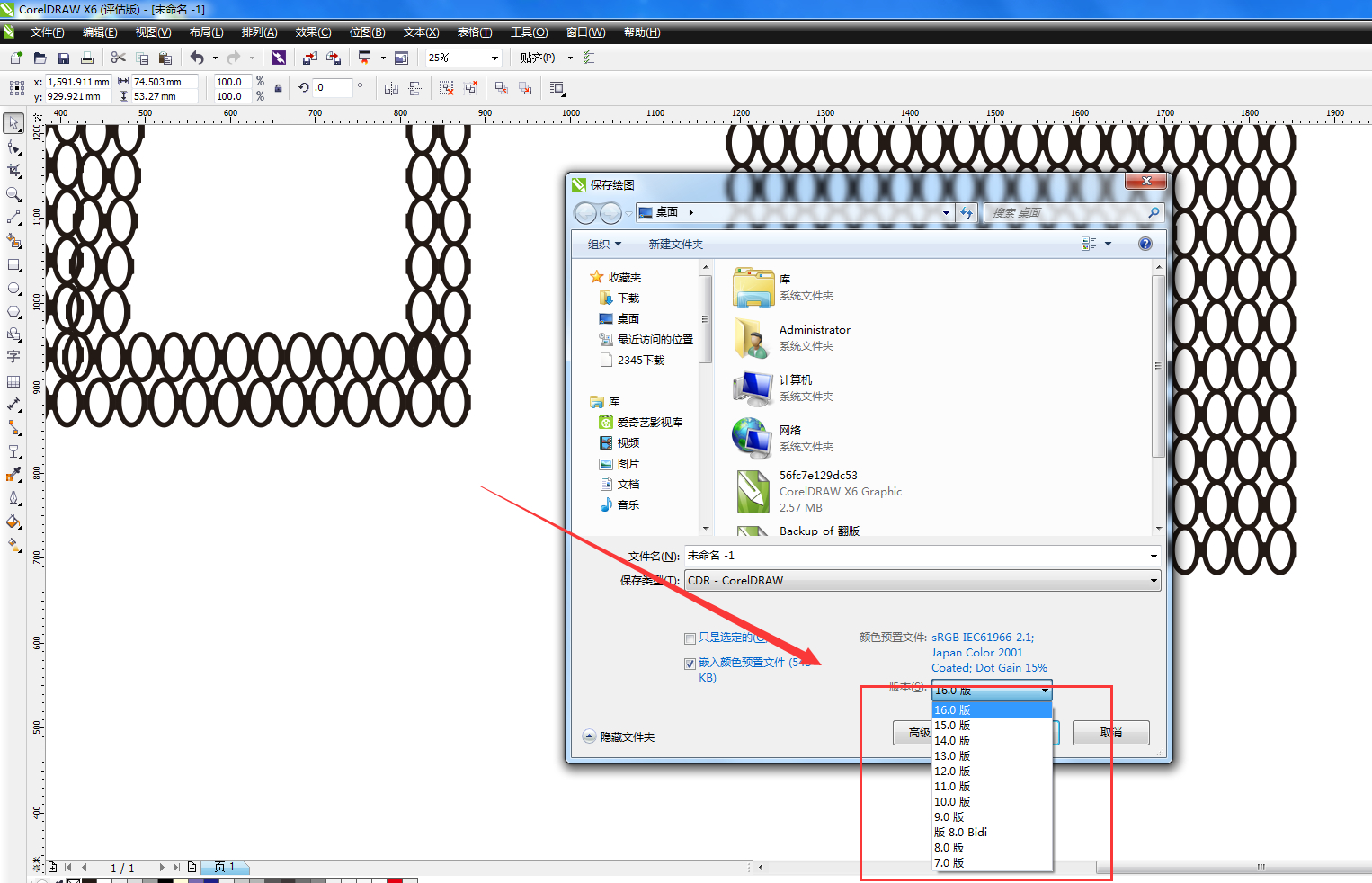Expand the 保存类型 CDR dropdown
This screenshot has height=883, width=1372.
(1154, 581)
